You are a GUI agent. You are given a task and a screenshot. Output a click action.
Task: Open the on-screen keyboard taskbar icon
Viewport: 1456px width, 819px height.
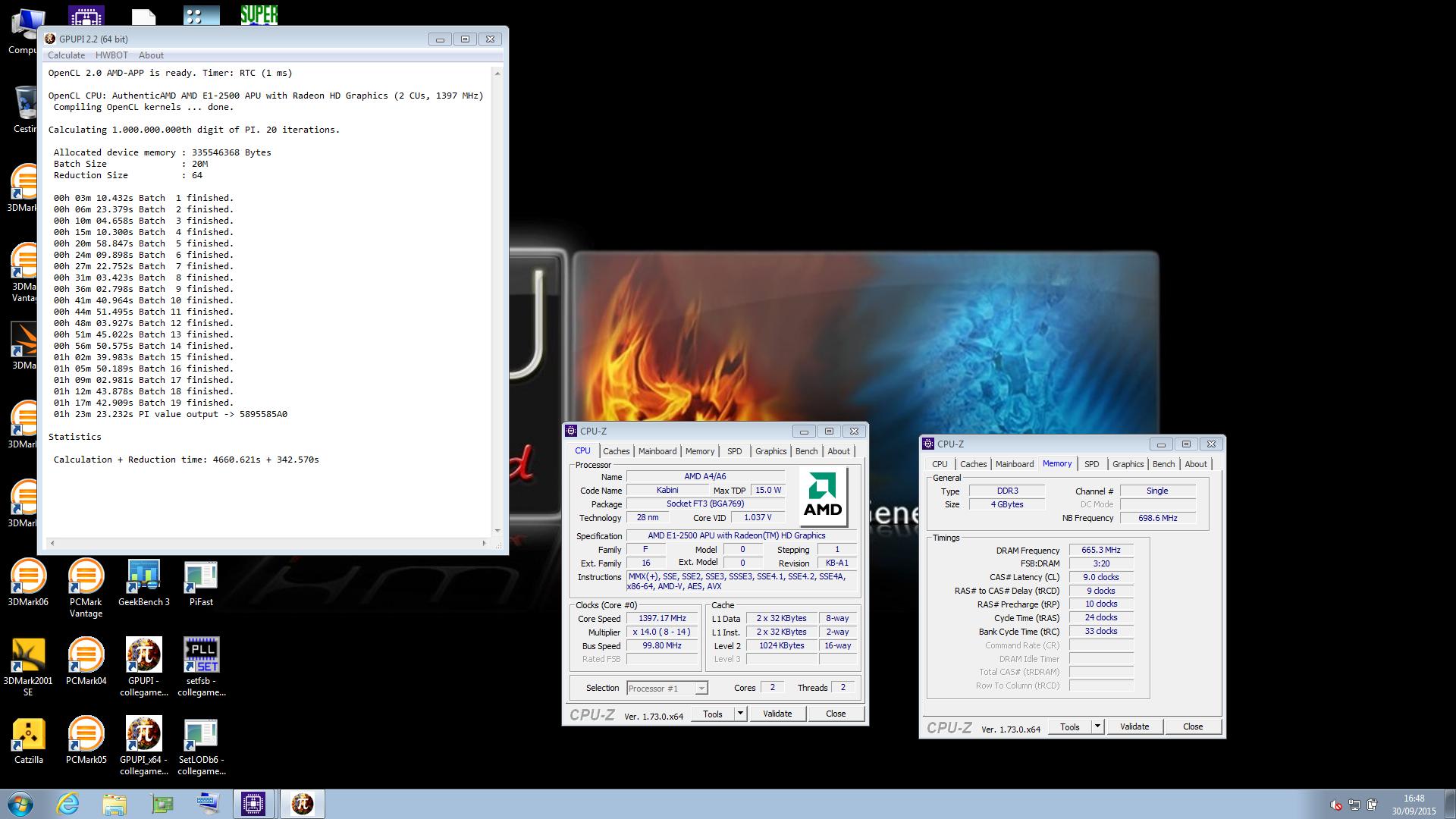pyautogui.click(x=207, y=804)
